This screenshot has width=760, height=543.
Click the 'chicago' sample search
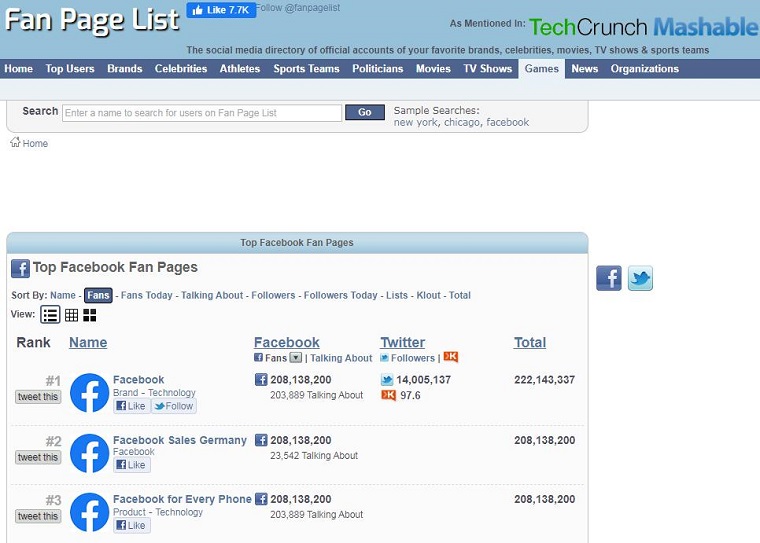[462, 122]
